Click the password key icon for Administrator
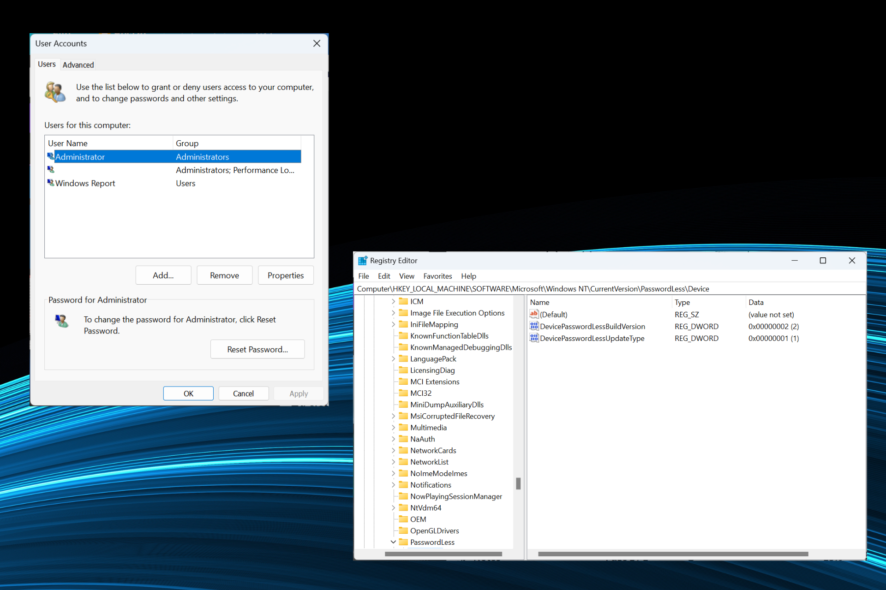886x590 pixels. pos(62,321)
